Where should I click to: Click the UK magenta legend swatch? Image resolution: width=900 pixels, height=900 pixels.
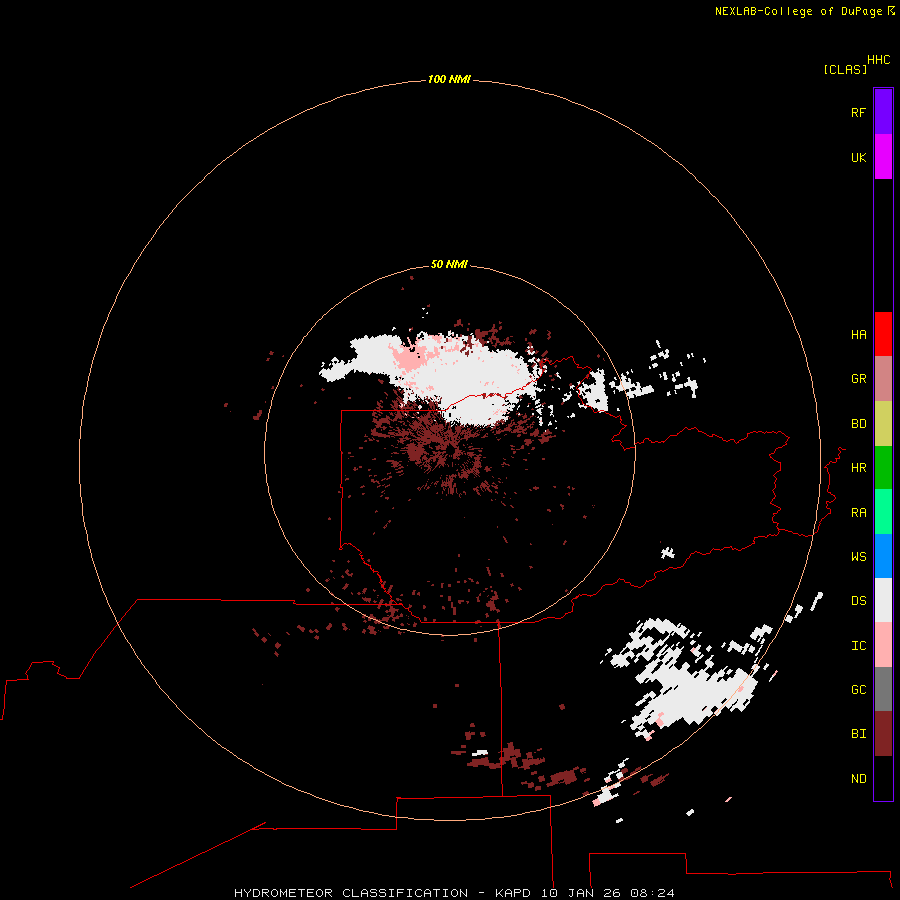[x=883, y=157]
